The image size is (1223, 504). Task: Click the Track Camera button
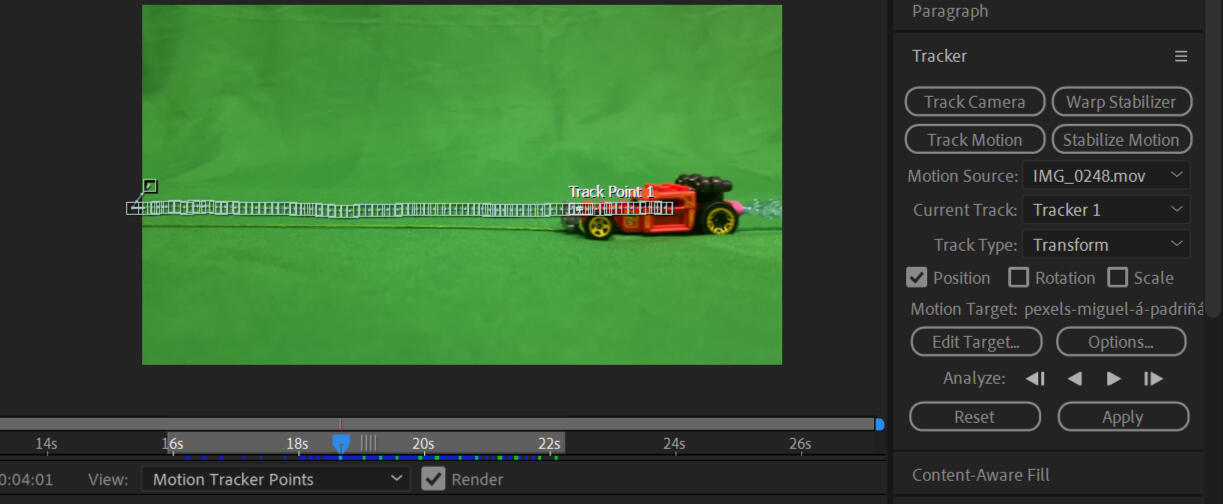pos(974,102)
